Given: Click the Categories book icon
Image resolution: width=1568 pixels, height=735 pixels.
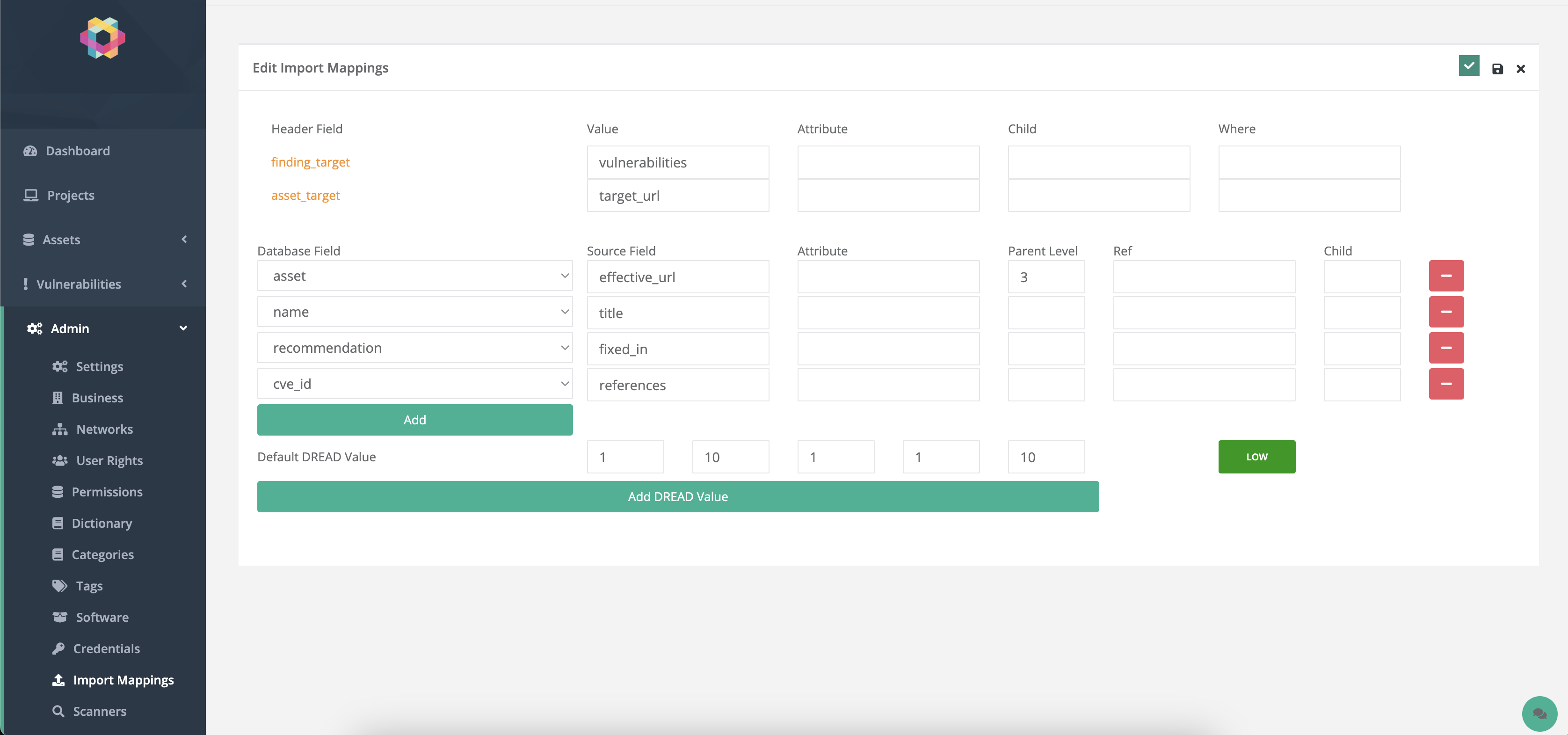Looking at the screenshot, I should click(x=58, y=554).
